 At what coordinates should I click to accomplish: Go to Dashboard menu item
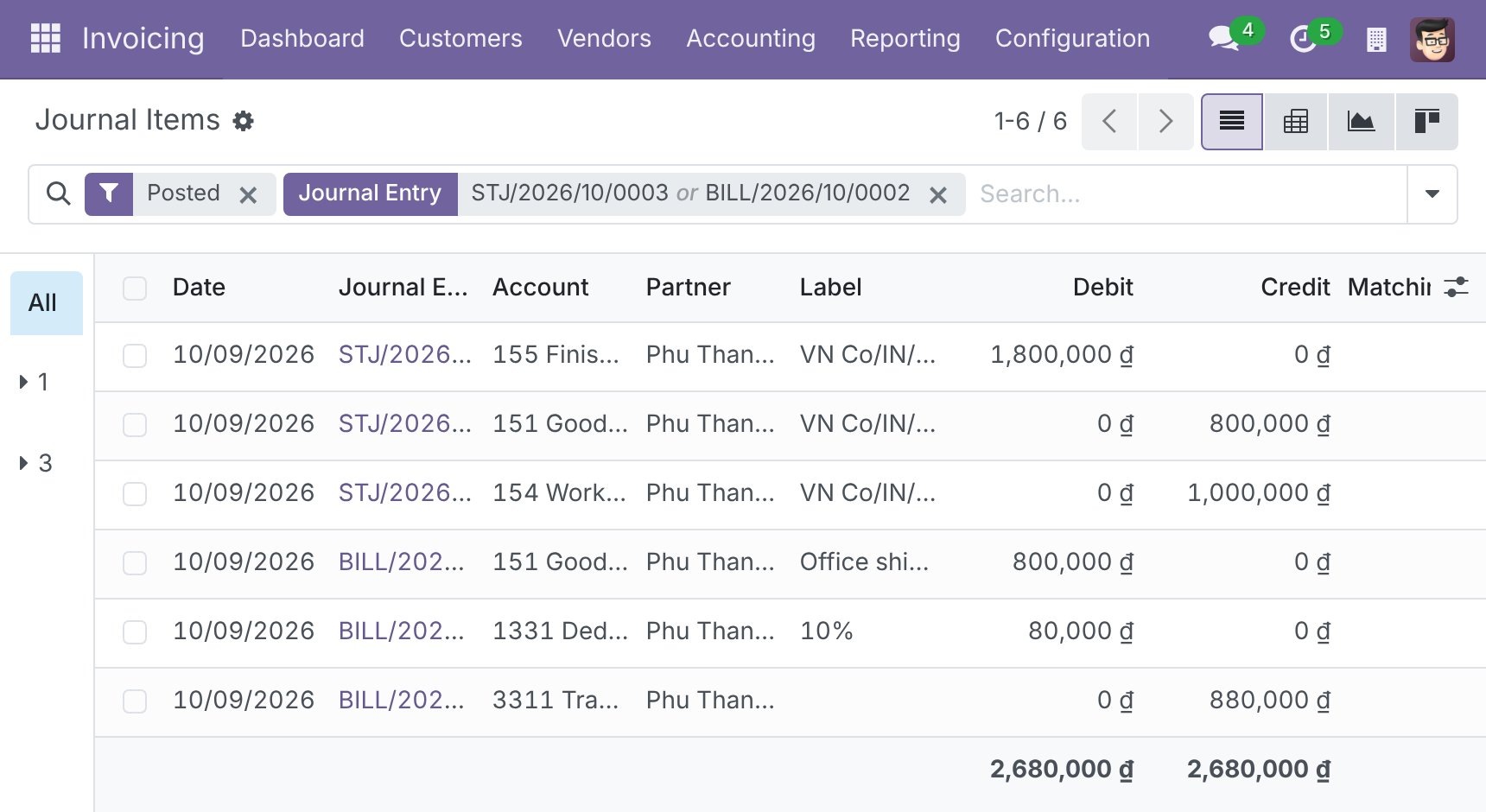point(302,38)
